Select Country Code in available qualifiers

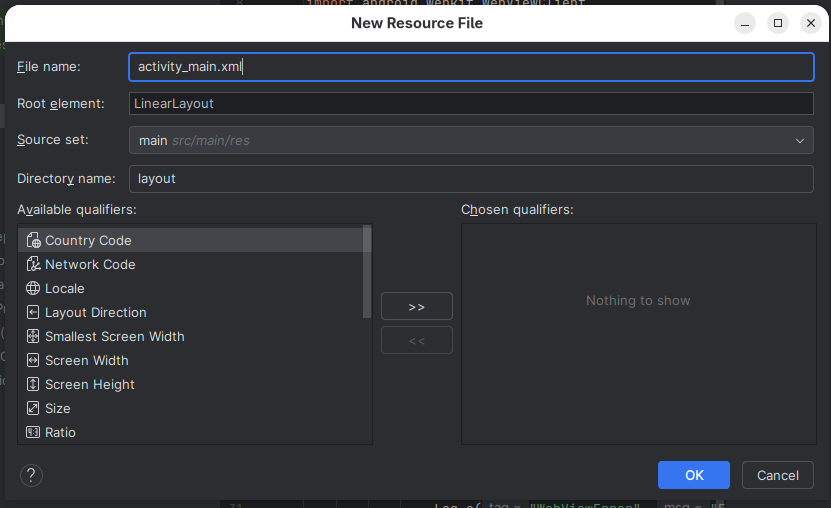tap(191, 240)
